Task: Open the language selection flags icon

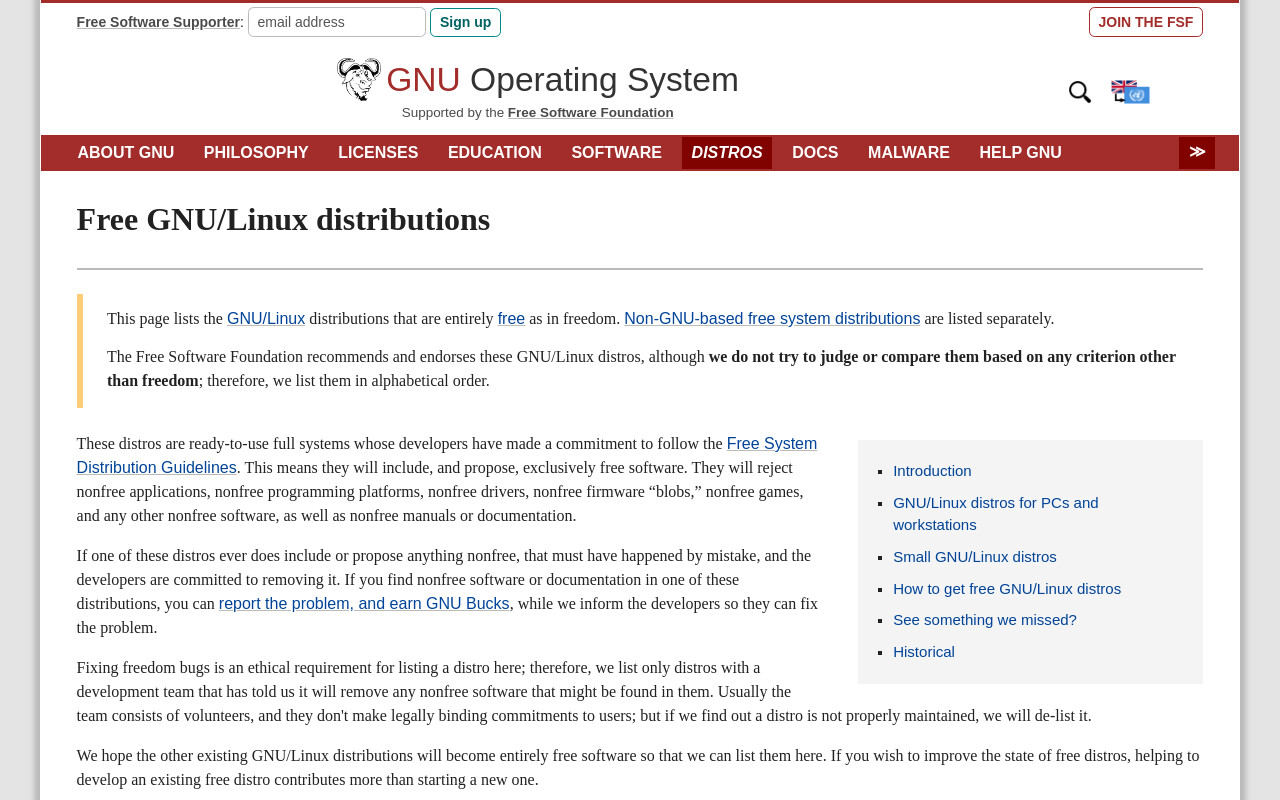Action: coord(1131,92)
